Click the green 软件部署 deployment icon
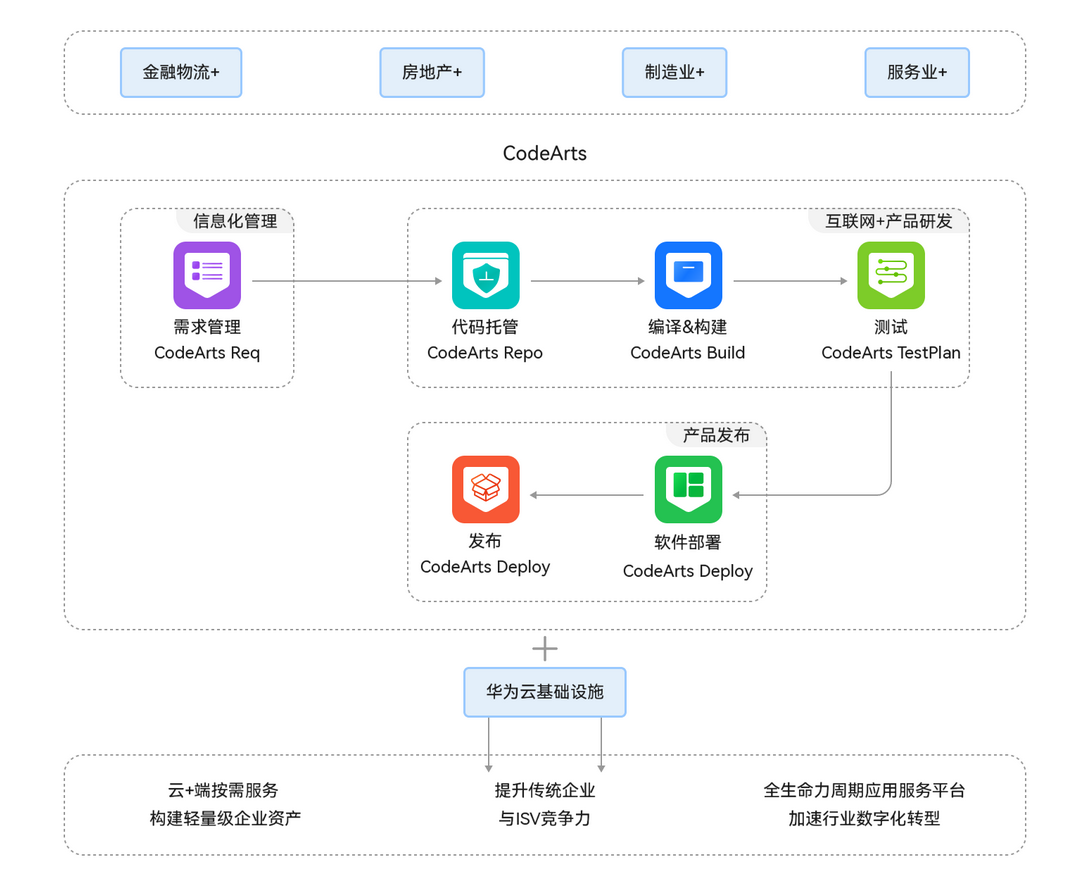1075x892 pixels. coord(688,490)
